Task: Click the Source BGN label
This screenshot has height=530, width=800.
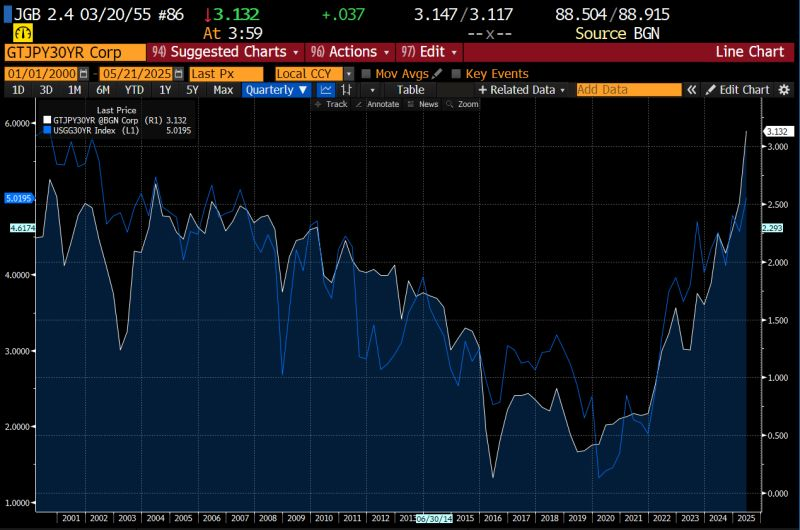Action: [617, 34]
